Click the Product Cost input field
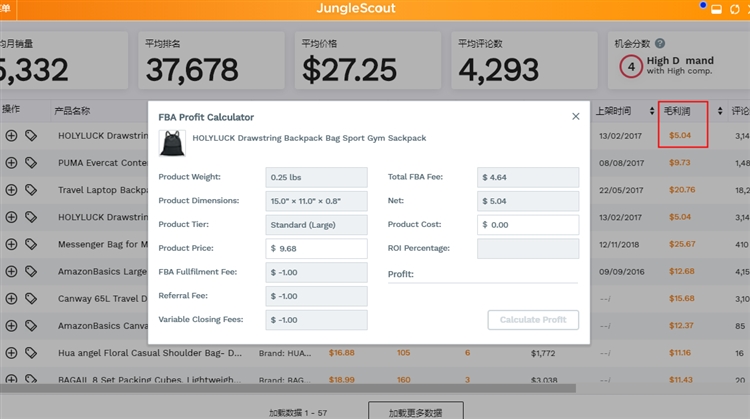Screen dimensions: 750x419 point(528,225)
